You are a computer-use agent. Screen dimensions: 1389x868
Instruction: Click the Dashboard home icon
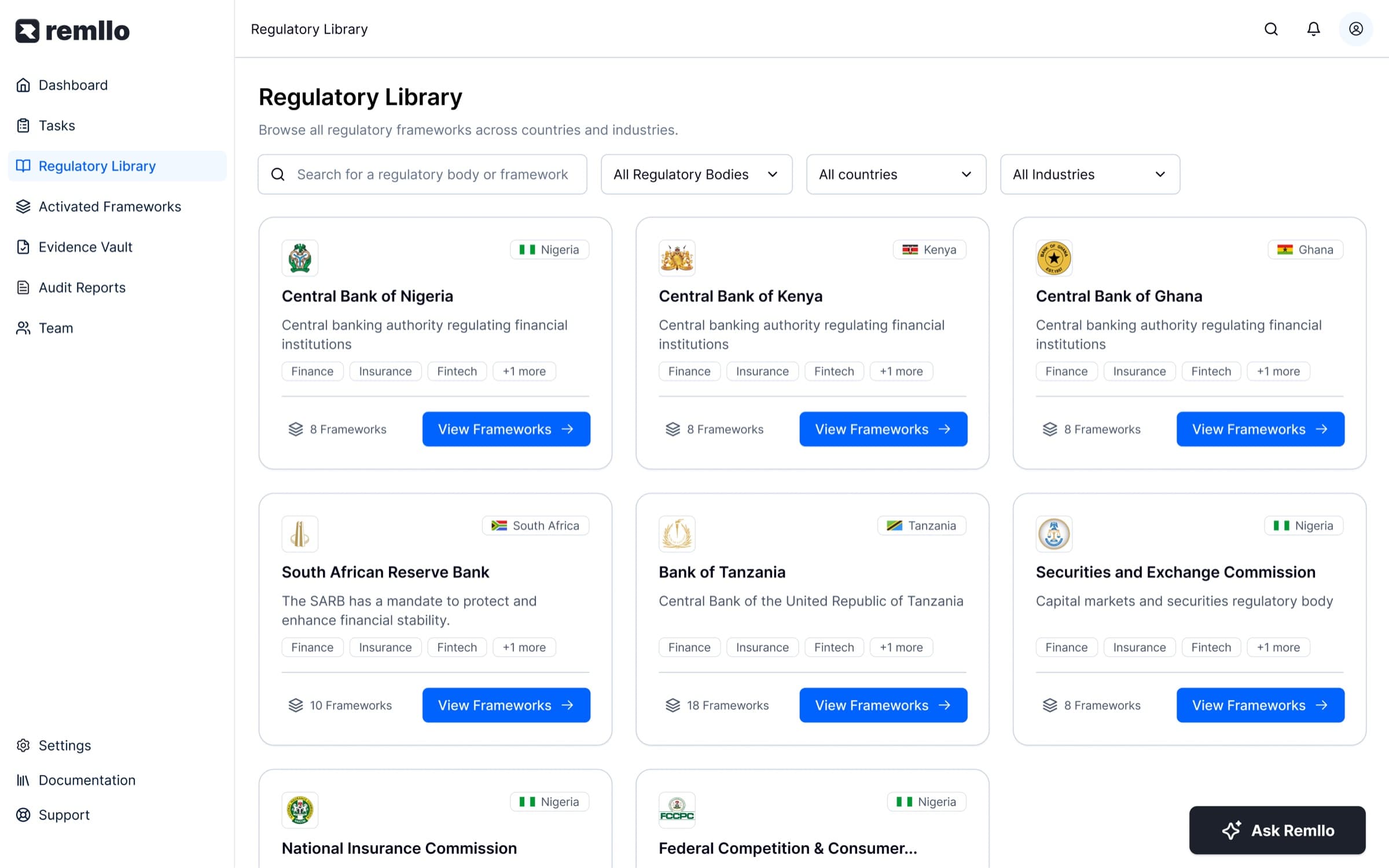(23, 85)
